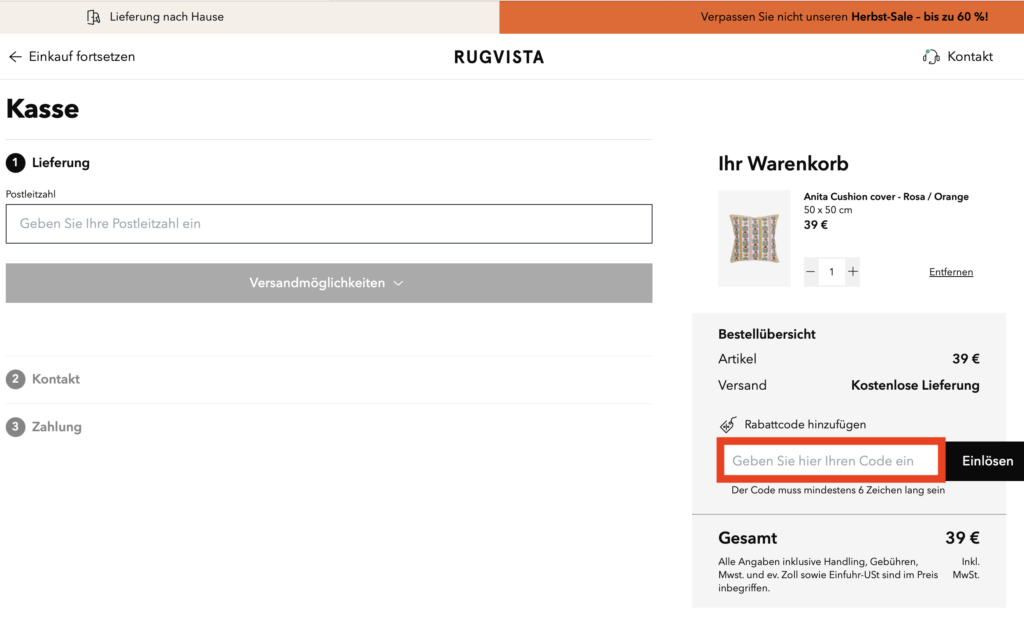This screenshot has width=1024, height=623.
Task: Open Kontakt via the headset icon
Action: click(x=929, y=56)
